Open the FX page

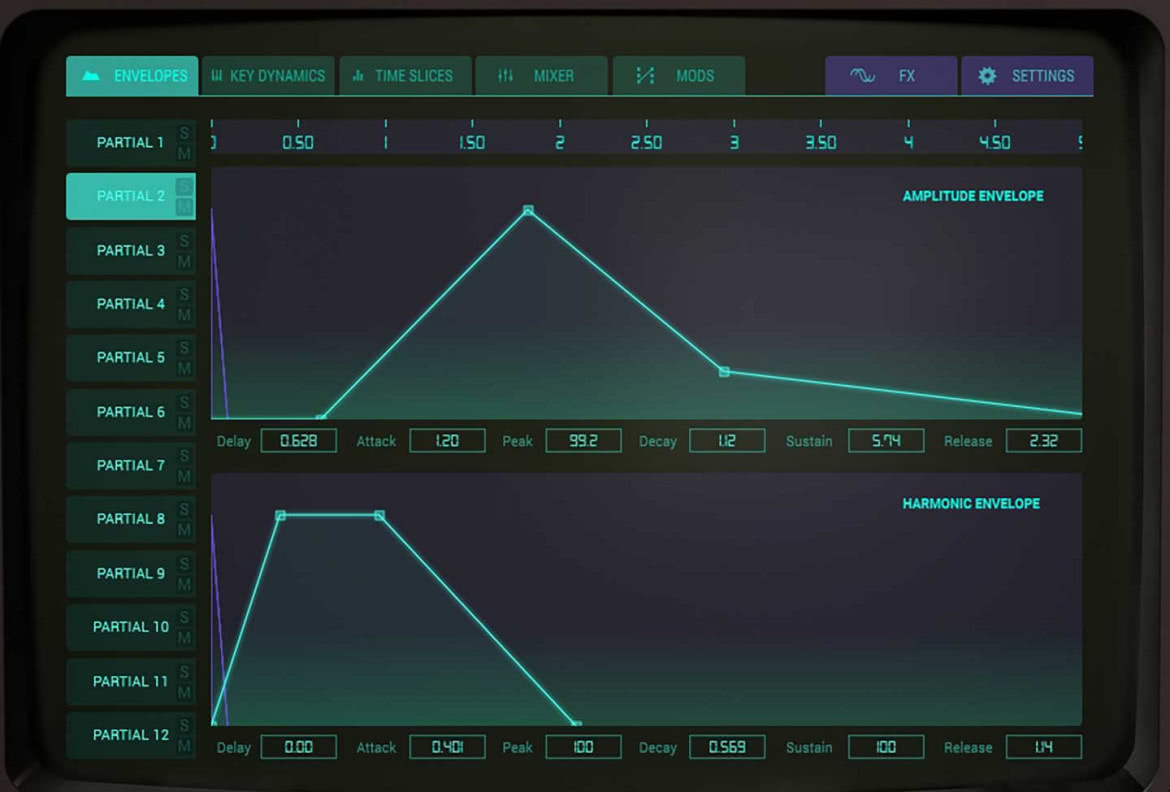pyautogui.click(x=891, y=75)
